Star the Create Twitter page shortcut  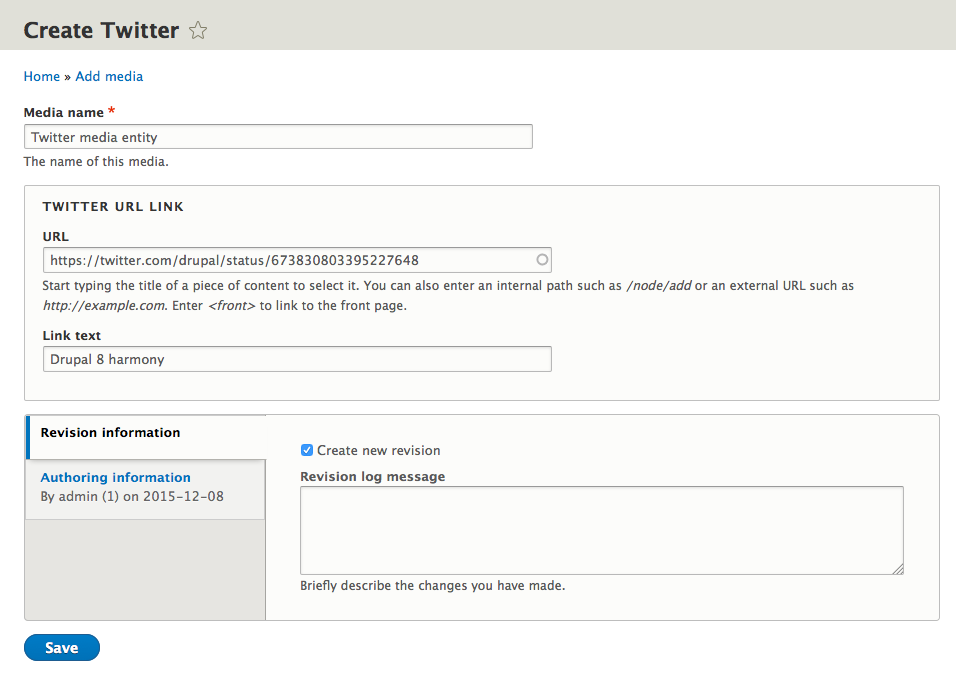(x=198, y=30)
